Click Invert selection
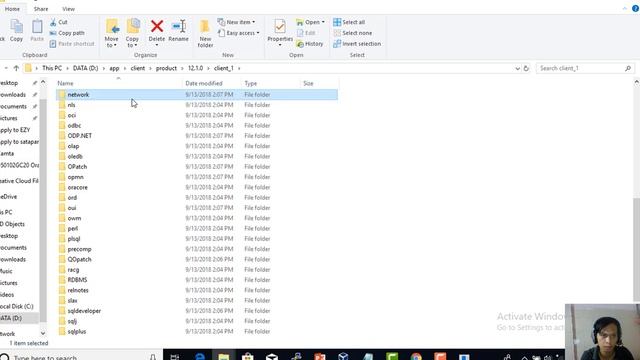This screenshot has height=360, width=640. click(x=357, y=44)
